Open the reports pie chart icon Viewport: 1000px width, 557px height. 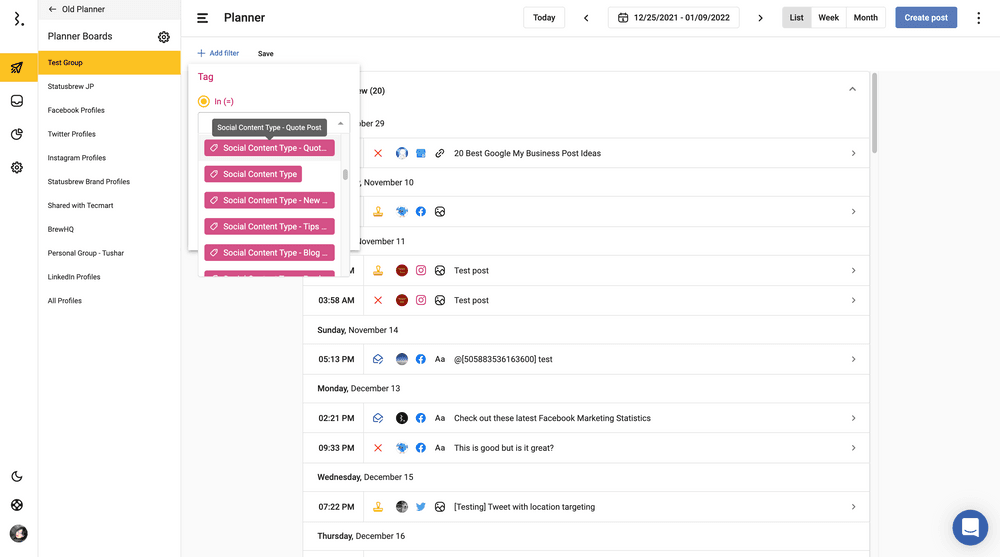point(17,135)
